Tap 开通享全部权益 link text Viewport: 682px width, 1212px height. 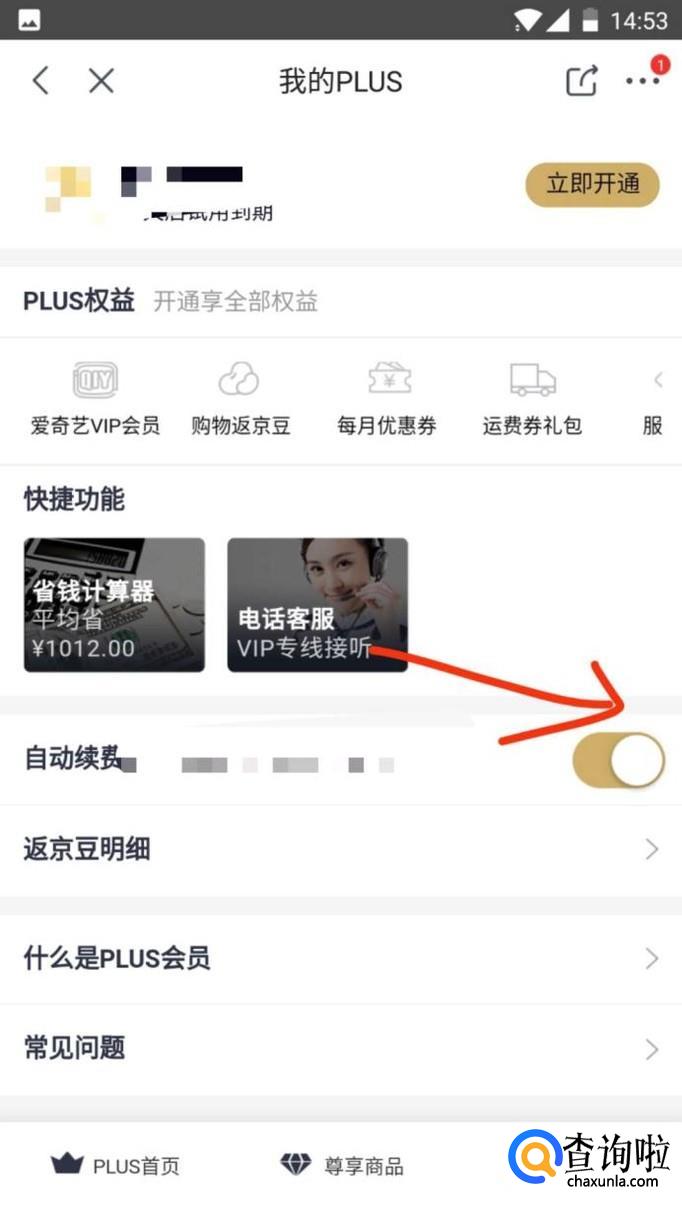pos(236,301)
